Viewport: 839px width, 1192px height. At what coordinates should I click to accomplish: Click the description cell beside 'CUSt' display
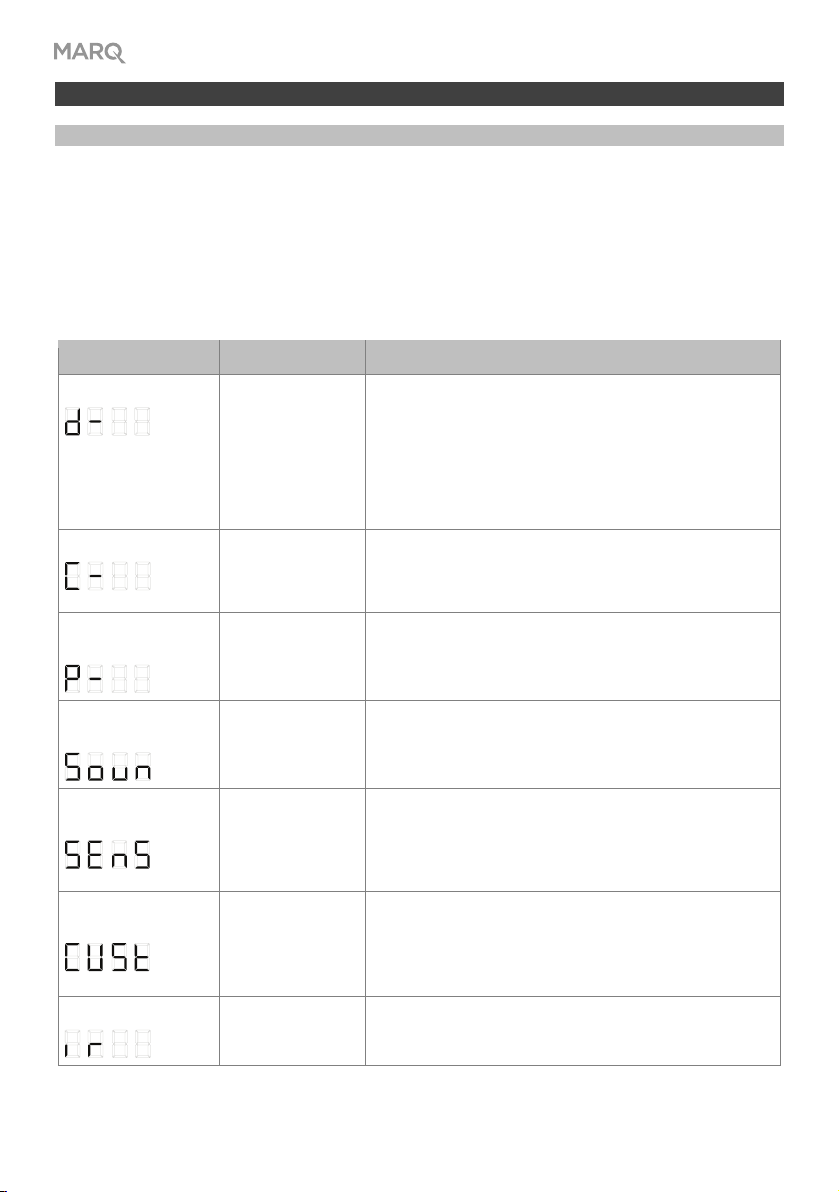tap(572, 944)
